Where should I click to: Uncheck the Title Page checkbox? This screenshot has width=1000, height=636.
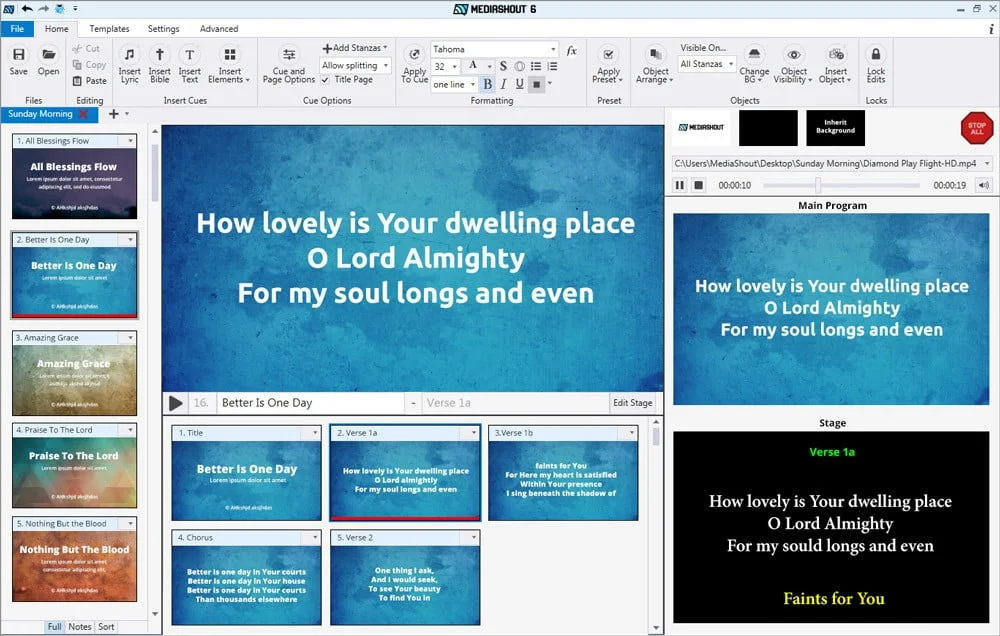(x=326, y=80)
